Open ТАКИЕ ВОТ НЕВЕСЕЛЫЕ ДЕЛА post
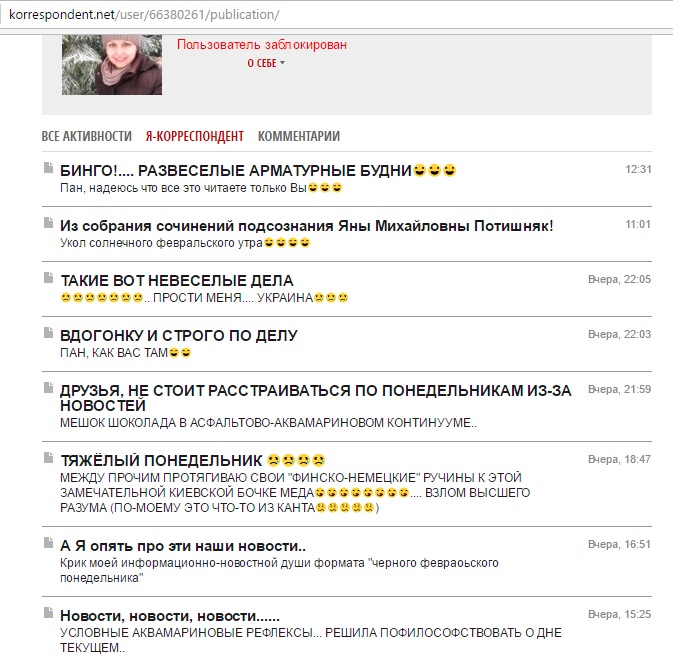 pos(177,281)
